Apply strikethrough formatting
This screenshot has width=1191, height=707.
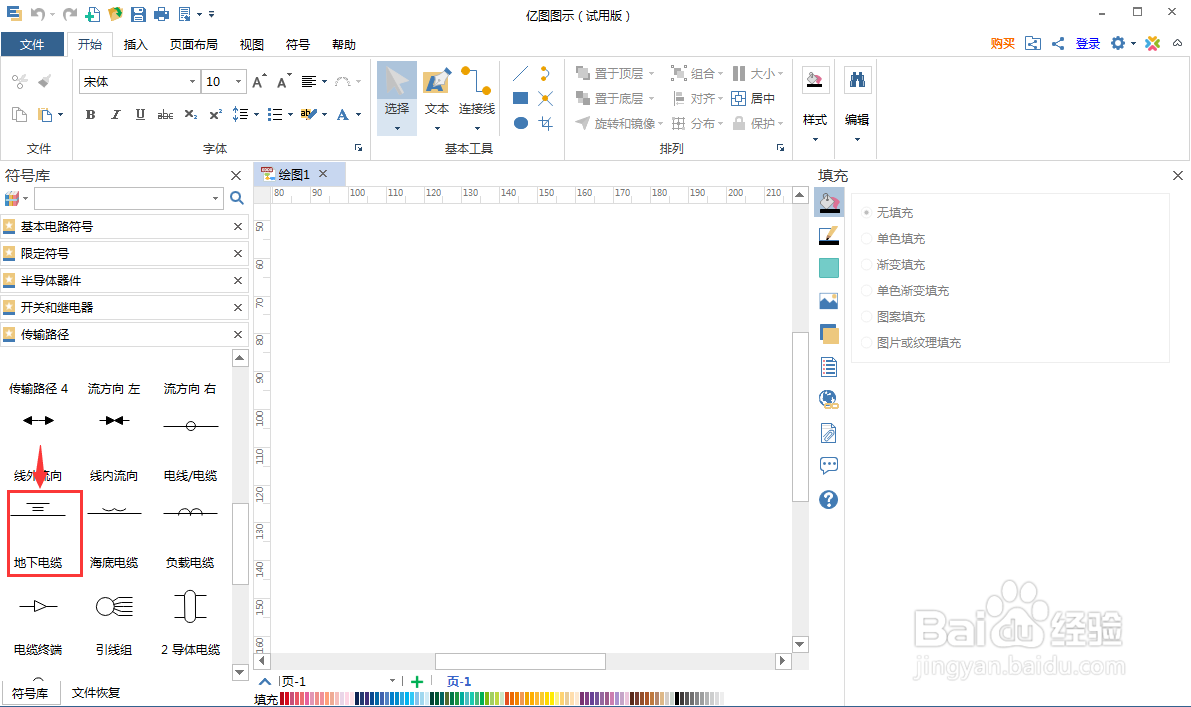click(x=165, y=115)
